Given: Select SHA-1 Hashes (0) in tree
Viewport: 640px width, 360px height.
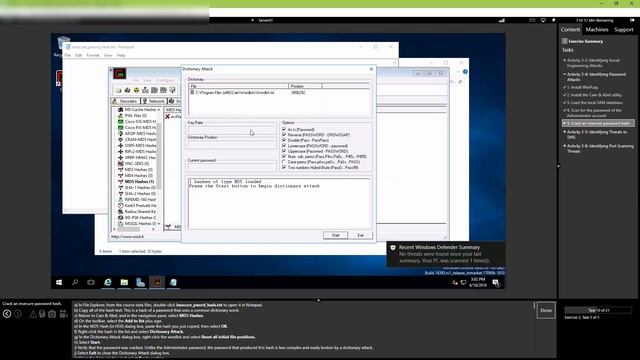Looking at the screenshot, I should tap(137, 188).
